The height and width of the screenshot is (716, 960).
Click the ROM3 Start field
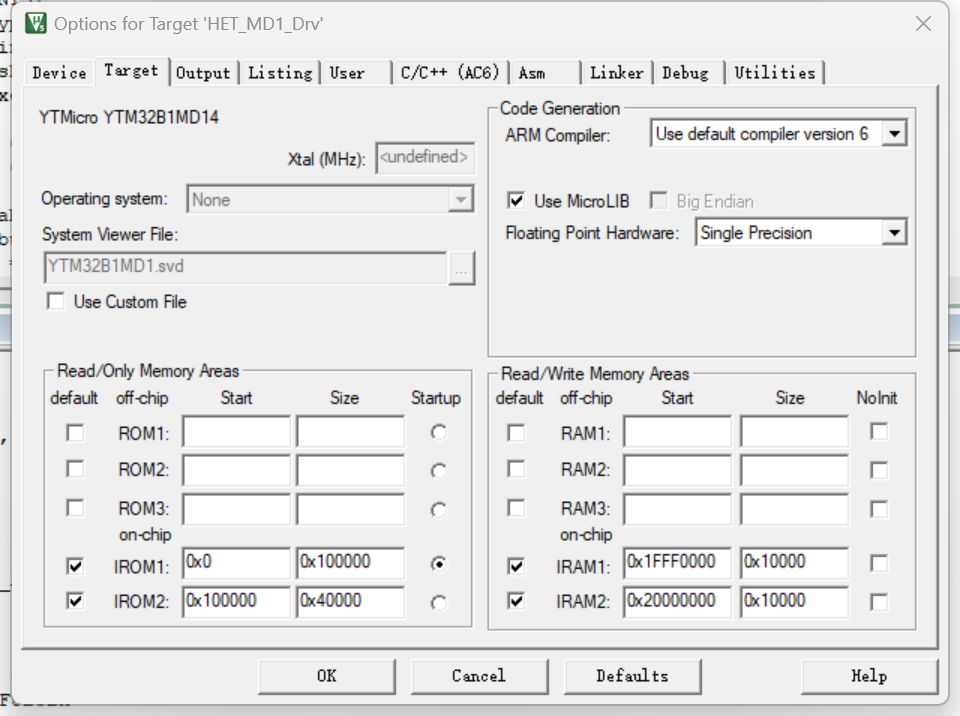(236, 510)
